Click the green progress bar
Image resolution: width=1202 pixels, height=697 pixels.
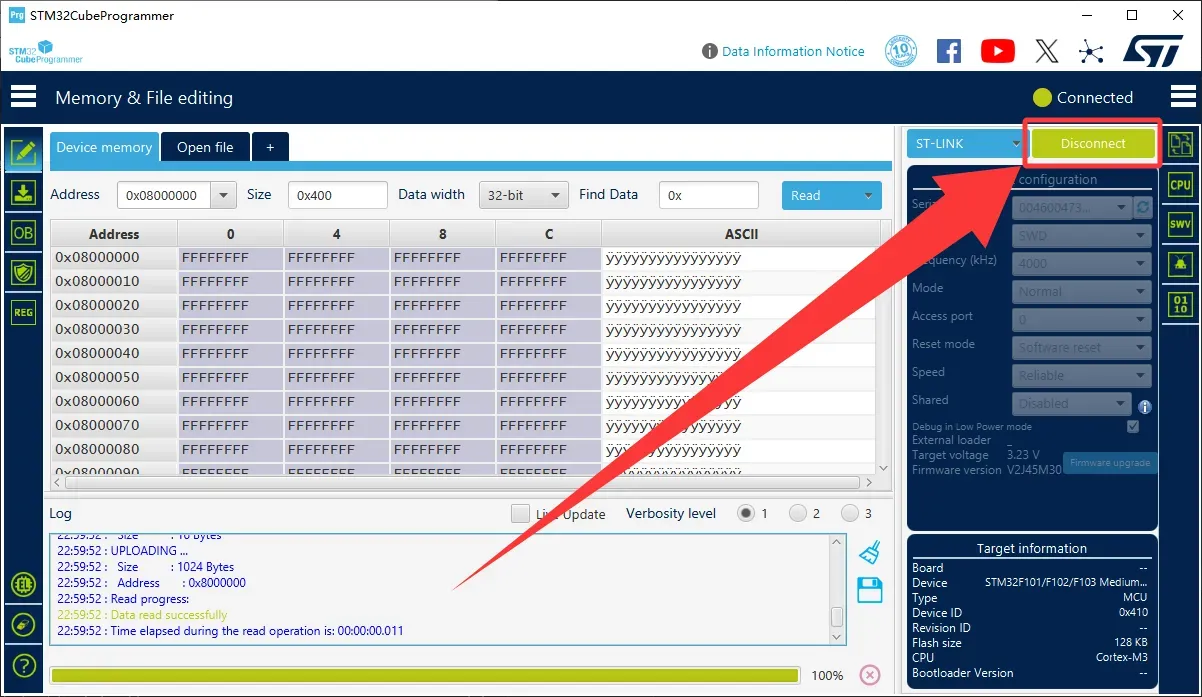point(424,676)
